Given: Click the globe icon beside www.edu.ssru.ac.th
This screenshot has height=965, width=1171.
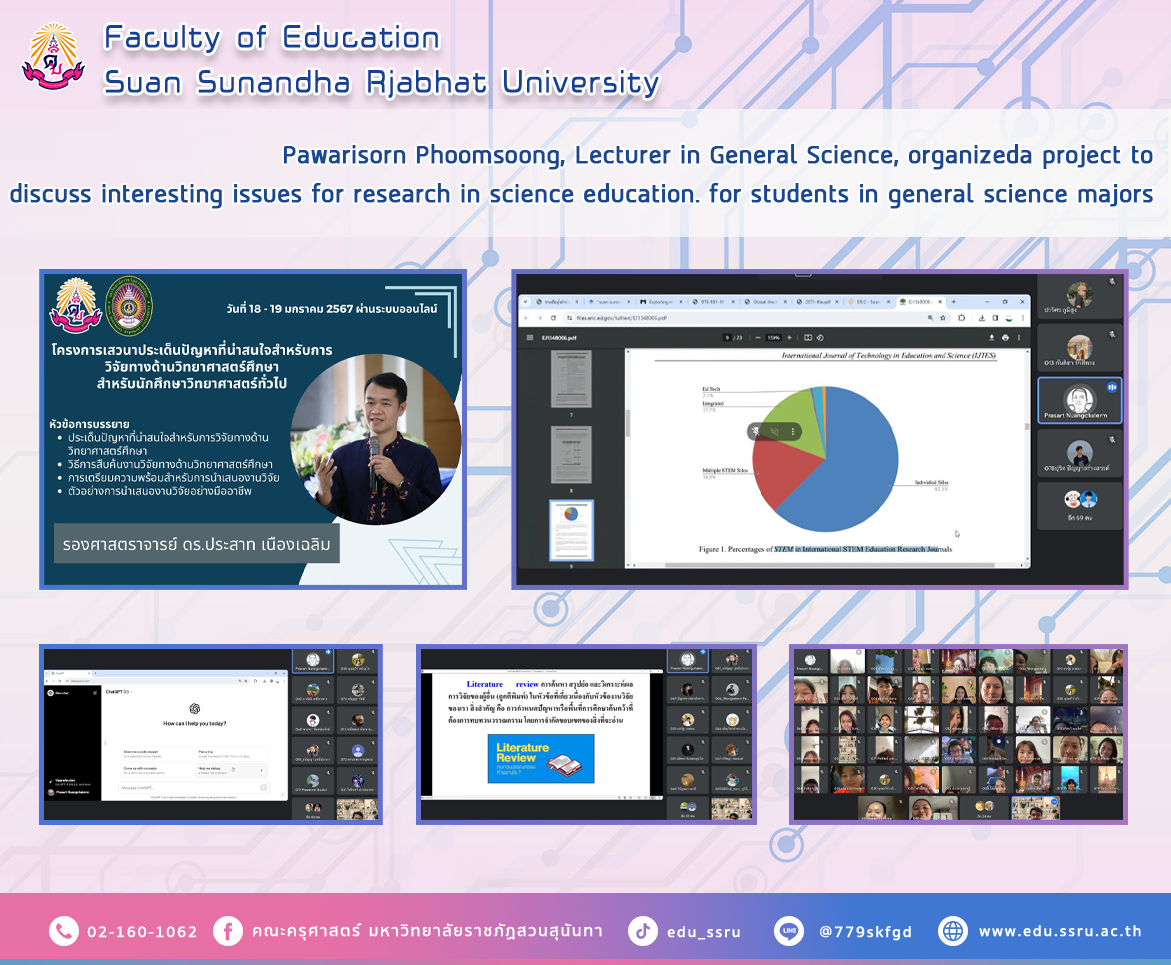Looking at the screenshot, I should tap(953, 932).
